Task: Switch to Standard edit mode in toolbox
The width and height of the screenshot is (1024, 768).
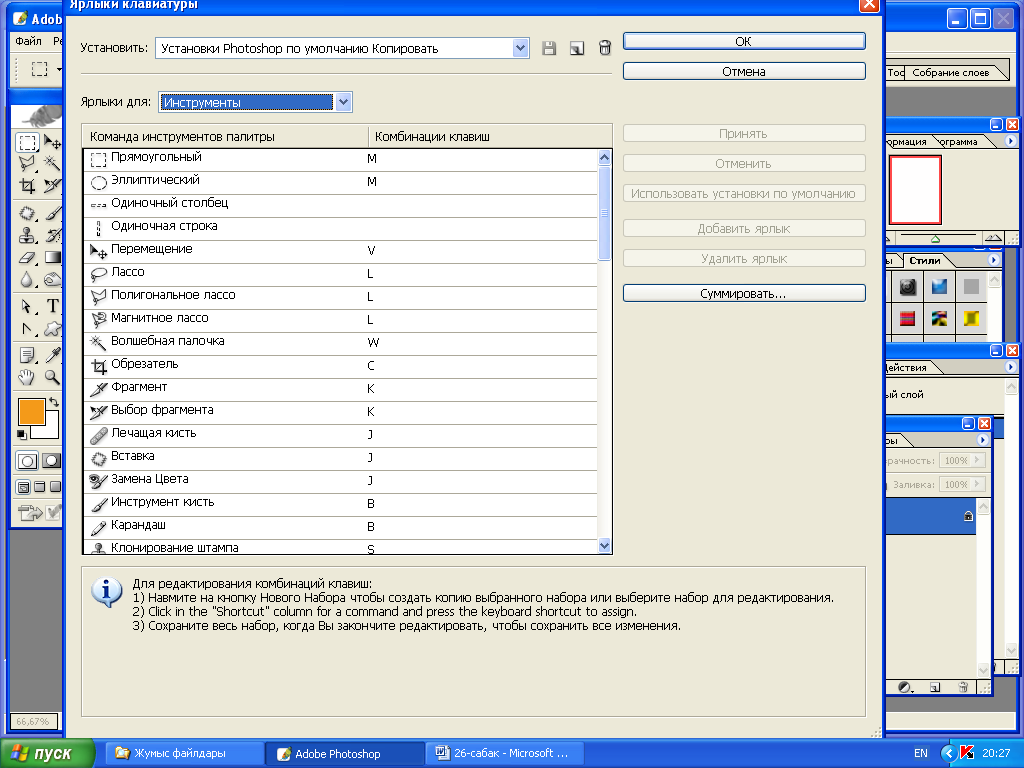Action: pos(27,461)
